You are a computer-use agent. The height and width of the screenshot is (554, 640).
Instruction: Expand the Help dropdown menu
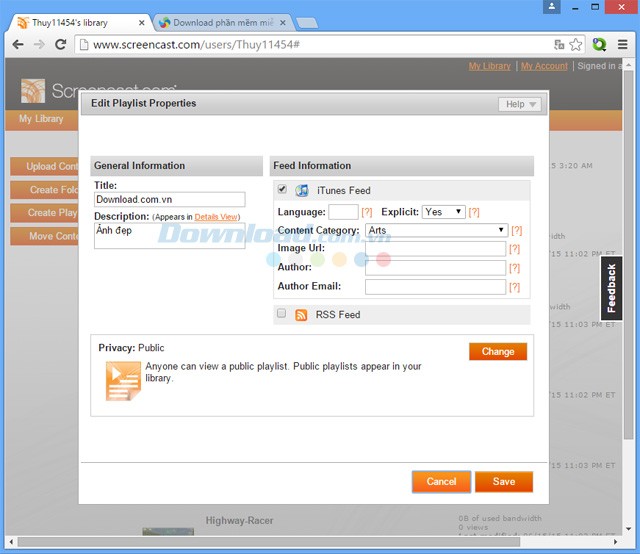(520, 104)
